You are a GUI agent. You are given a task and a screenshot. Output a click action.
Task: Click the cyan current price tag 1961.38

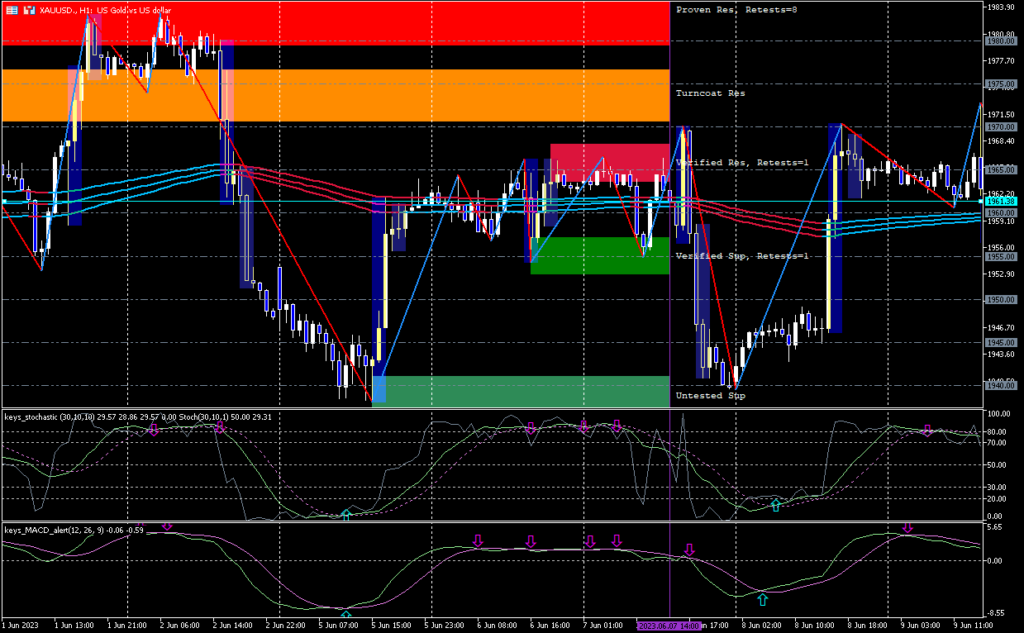pyautogui.click(x=1000, y=202)
